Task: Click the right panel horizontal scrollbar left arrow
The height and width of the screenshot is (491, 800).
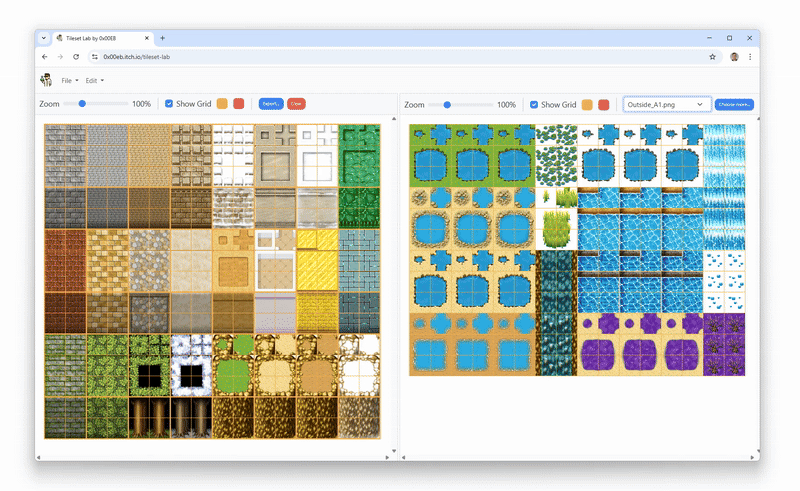Action: coord(403,457)
